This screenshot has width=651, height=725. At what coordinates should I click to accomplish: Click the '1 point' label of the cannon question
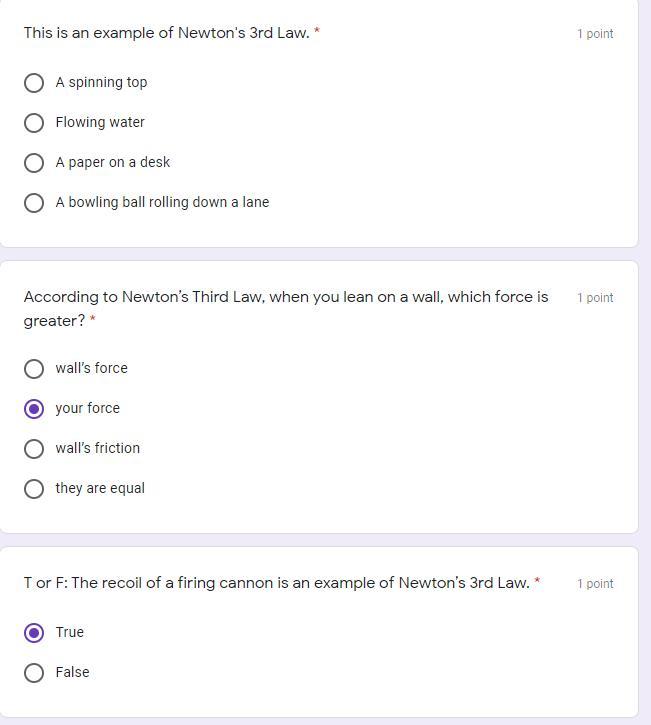point(595,584)
